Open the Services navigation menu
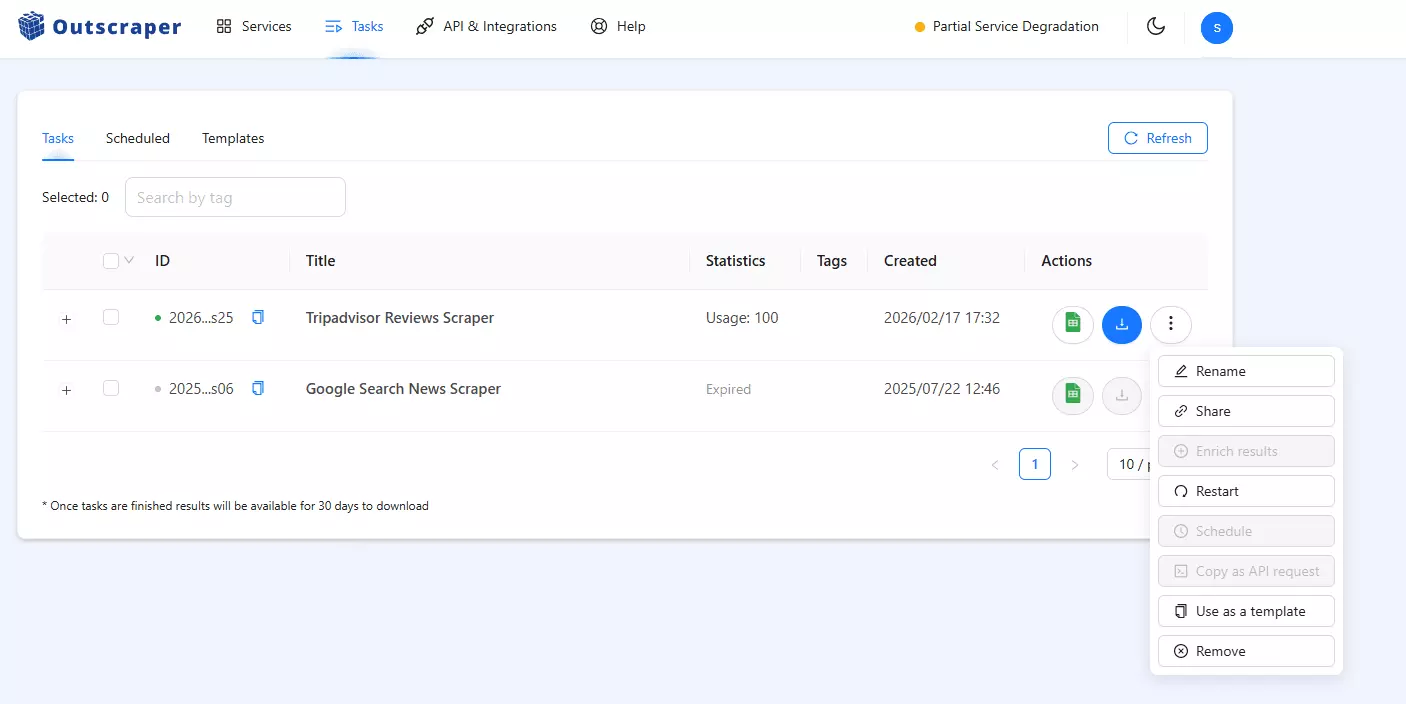The width and height of the screenshot is (1406, 704). coord(254,27)
